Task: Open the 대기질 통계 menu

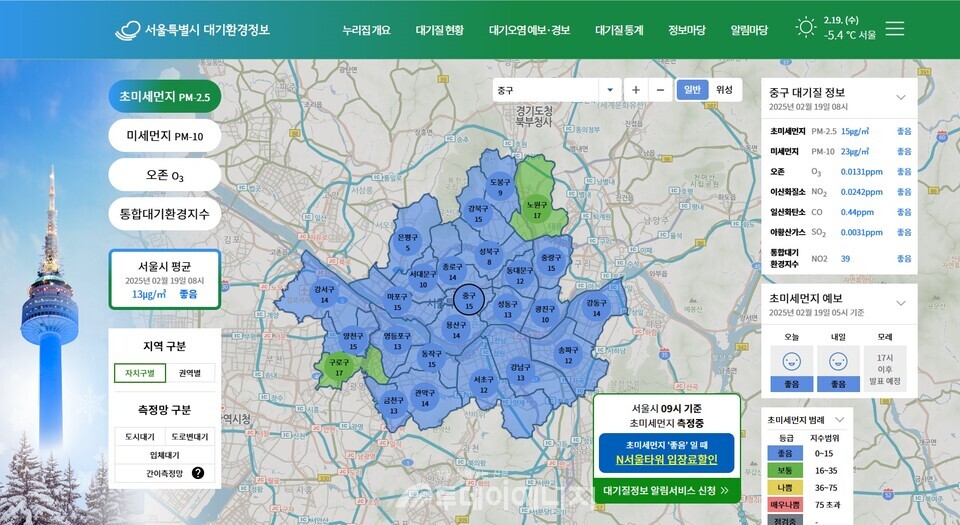Action: (619, 30)
